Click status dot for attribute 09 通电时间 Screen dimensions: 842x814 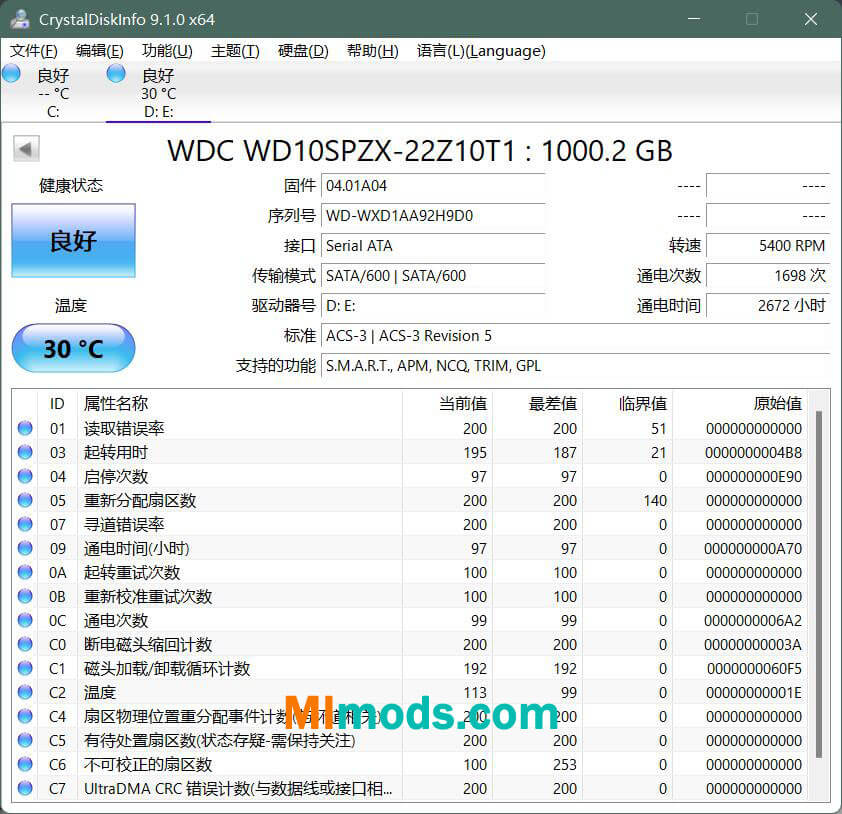[25, 548]
